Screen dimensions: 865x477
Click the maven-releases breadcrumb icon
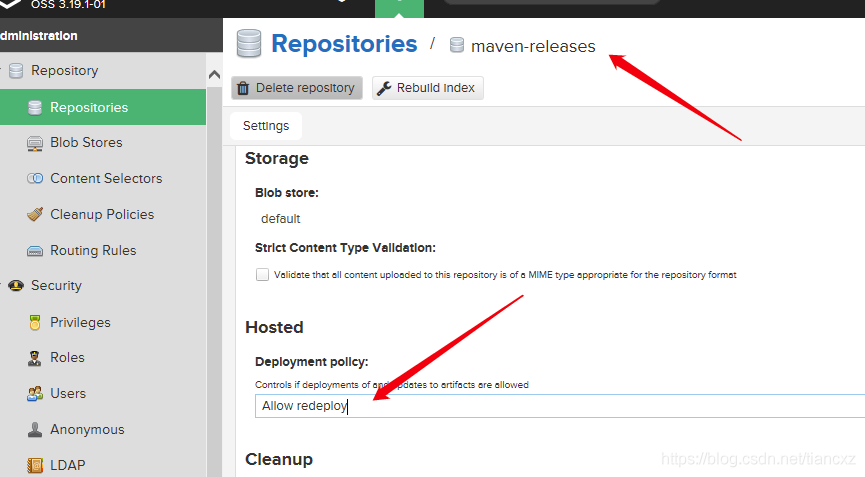[457, 45]
